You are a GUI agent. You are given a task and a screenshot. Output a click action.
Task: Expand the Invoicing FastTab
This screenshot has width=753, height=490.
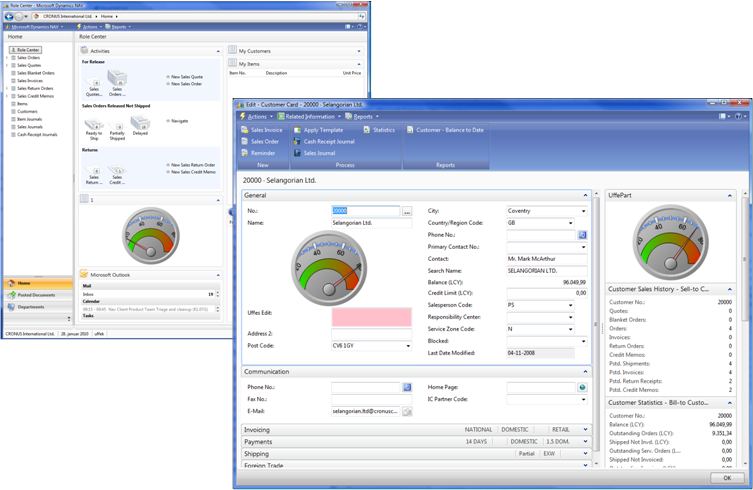point(586,429)
